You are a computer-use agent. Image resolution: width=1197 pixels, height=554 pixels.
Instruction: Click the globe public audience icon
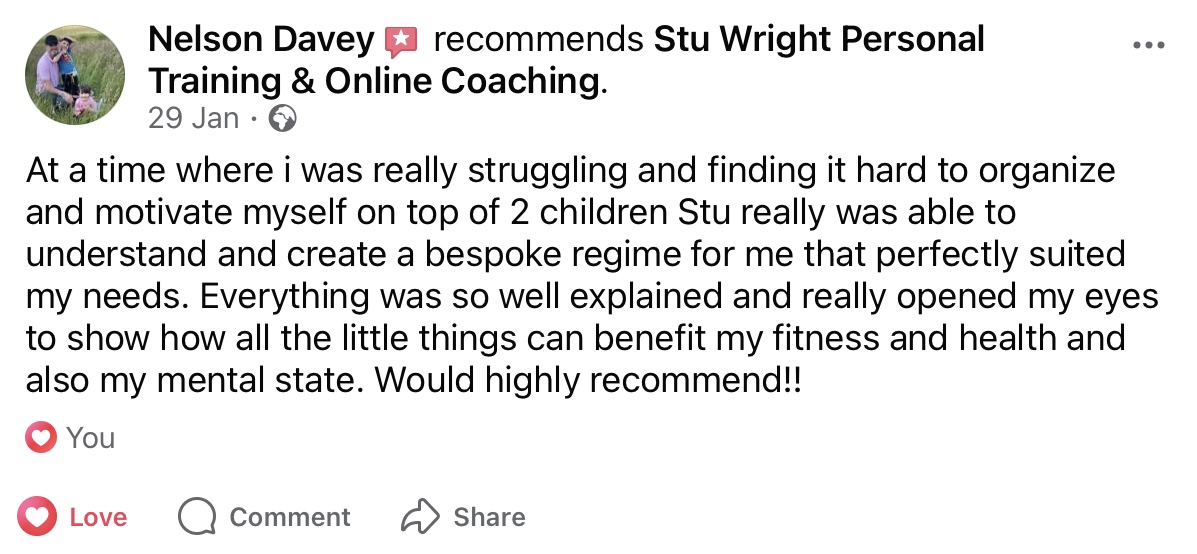[x=284, y=119]
